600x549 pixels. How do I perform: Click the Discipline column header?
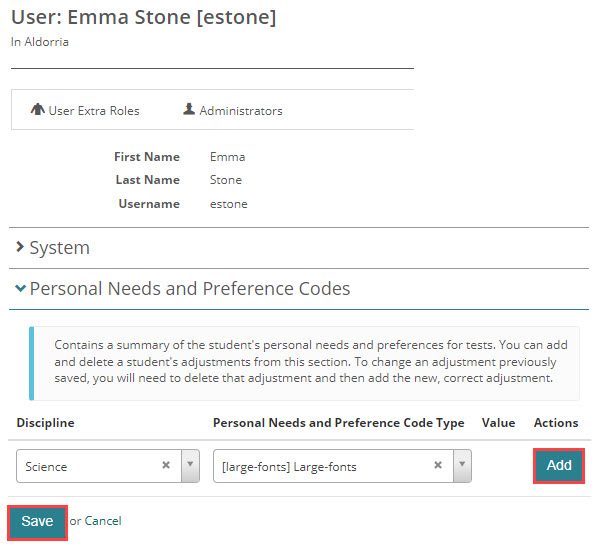46,423
